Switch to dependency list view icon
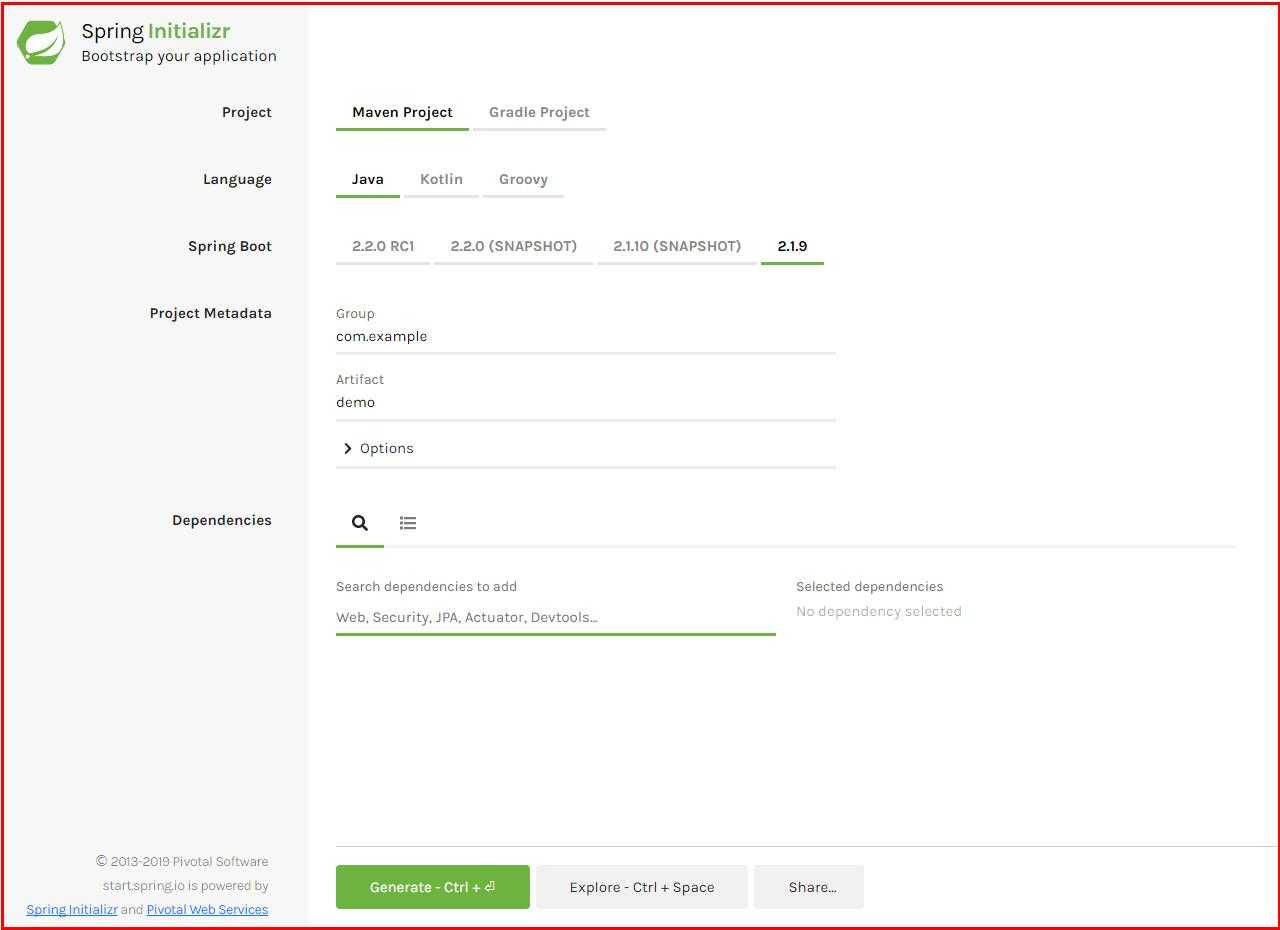This screenshot has width=1280, height=930. coord(408,523)
